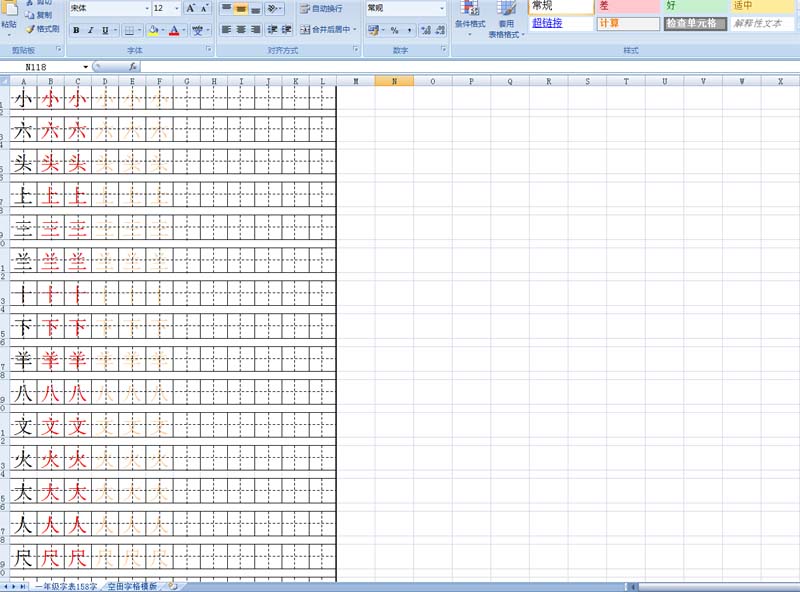
Task: Toggle wrap text (自动换行)
Action: 321,8
